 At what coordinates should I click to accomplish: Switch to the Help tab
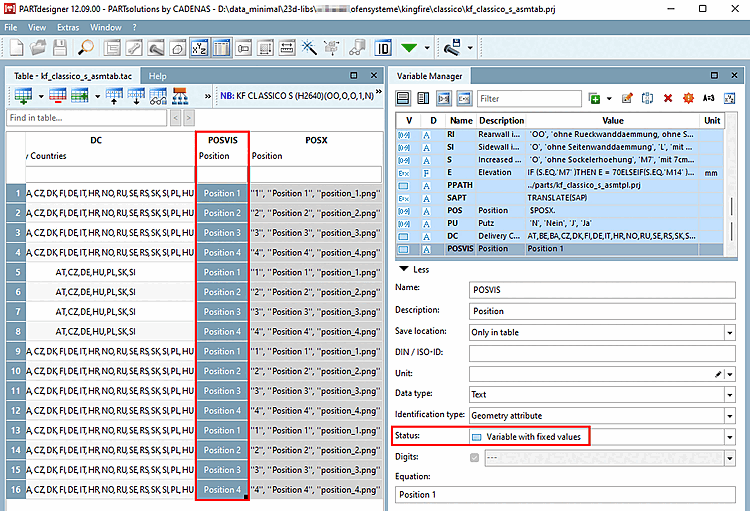(x=157, y=75)
